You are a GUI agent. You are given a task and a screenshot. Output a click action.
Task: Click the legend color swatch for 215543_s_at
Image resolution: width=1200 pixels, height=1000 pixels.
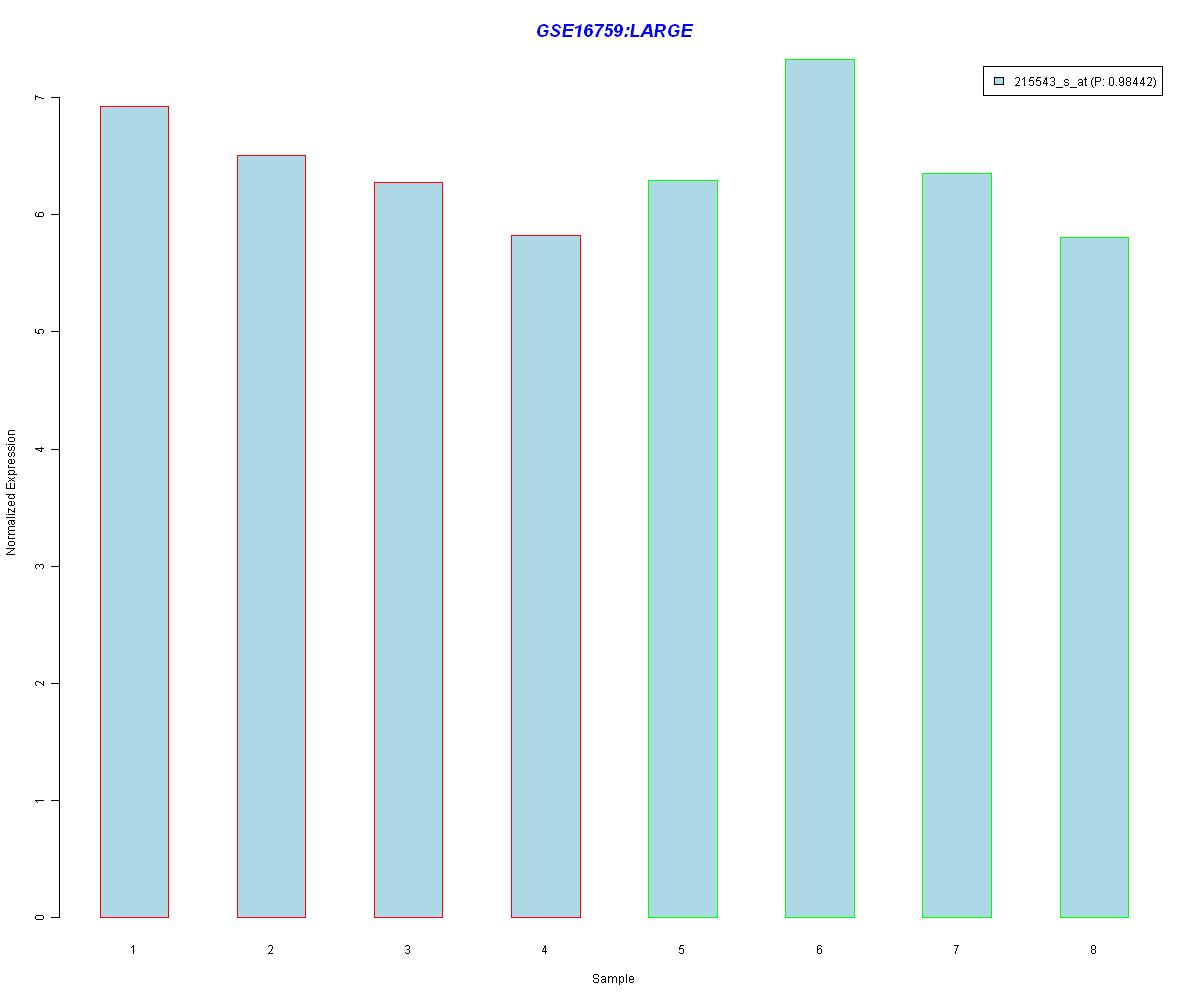point(998,82)
